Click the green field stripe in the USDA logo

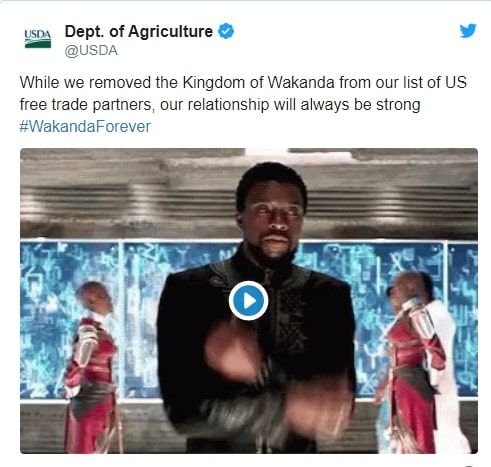point(38,45)
